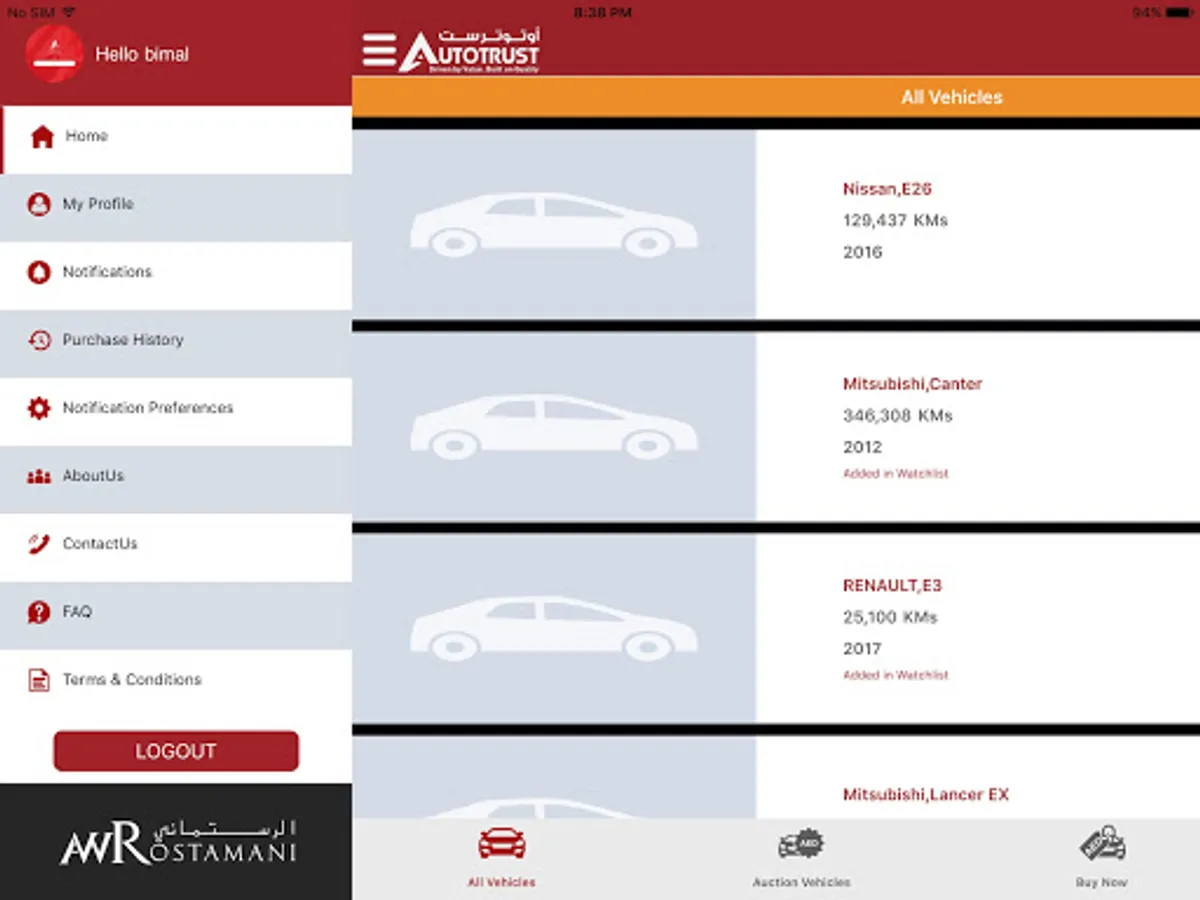This screenshot has height=900, width=1200.
Task: Open FAQ menu item
Action: pyautogui.click(x=176, y=615)
